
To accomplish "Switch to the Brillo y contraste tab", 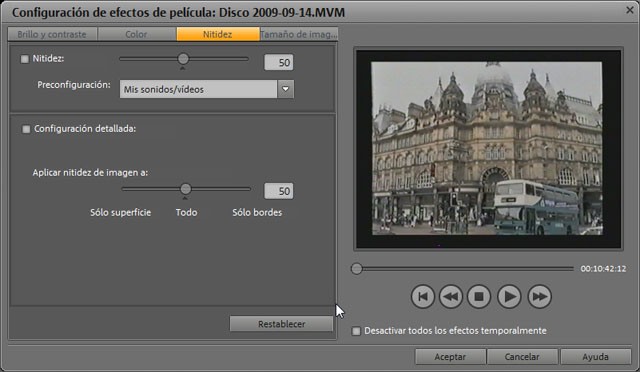I will point(52,34).
